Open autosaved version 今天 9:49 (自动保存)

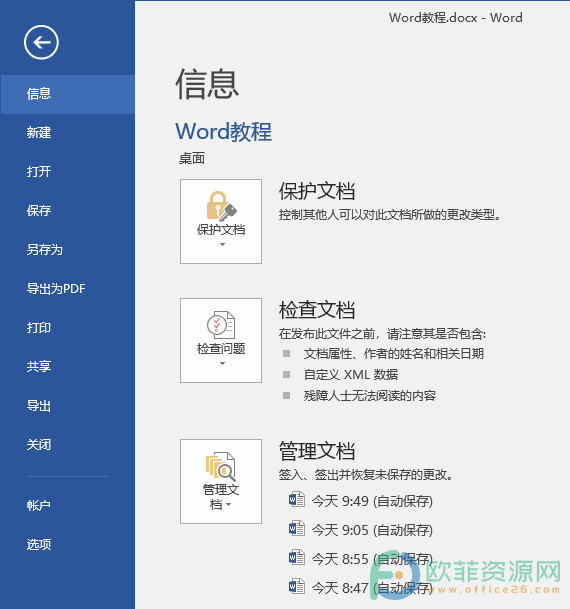click(x=372, y=501)
